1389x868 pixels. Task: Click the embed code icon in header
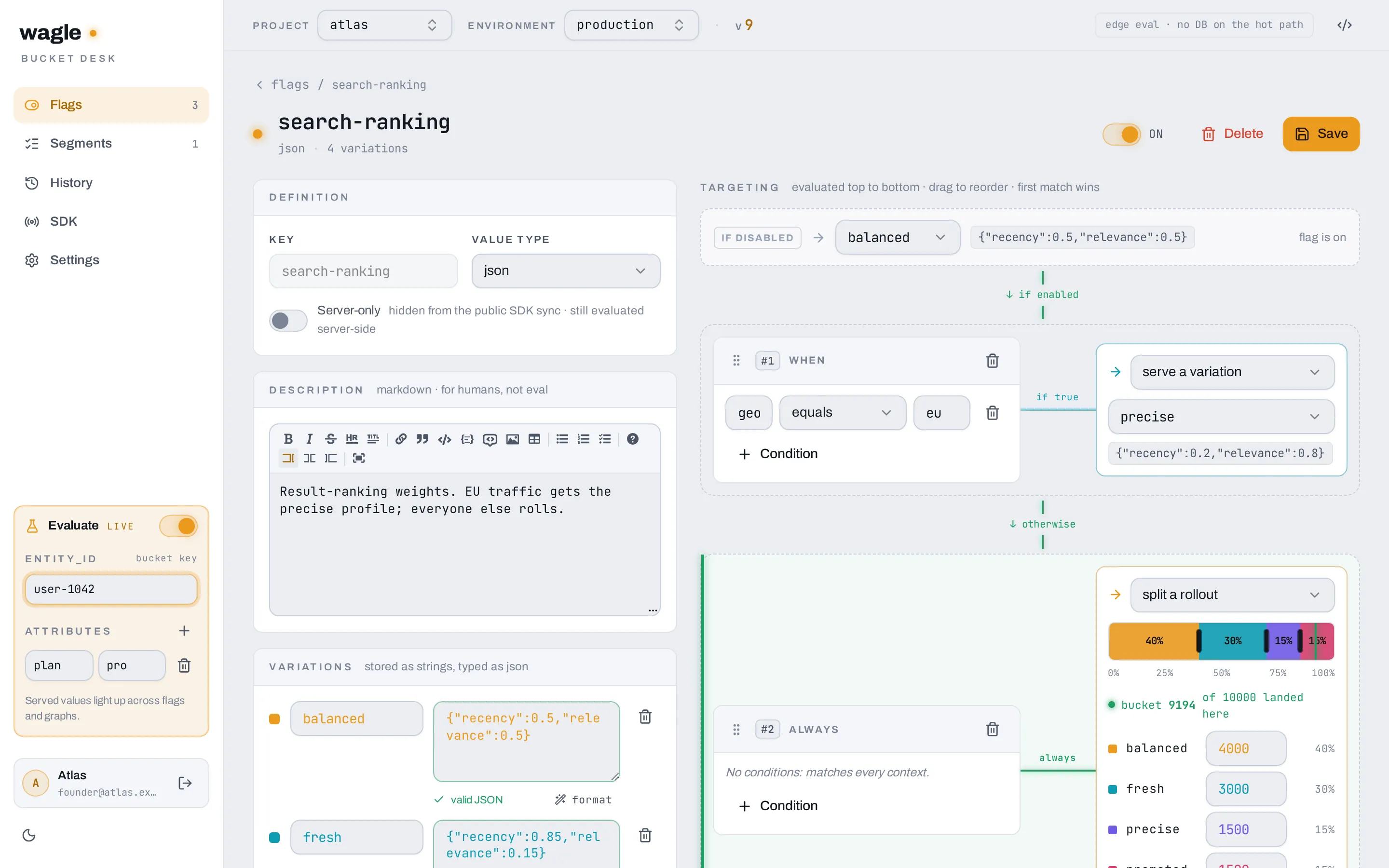(x=1344, y=25)
